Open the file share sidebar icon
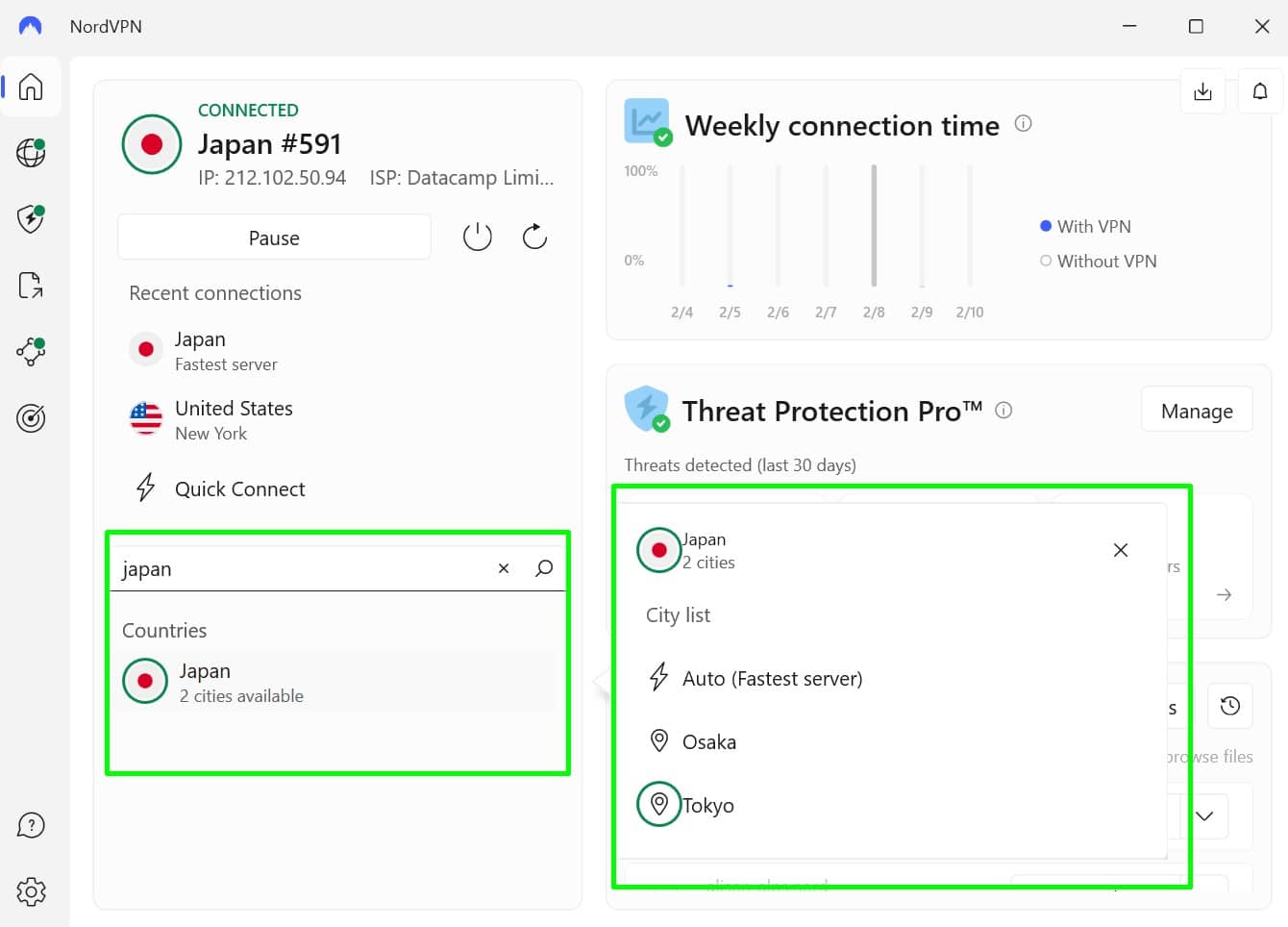 coord(31,285)
